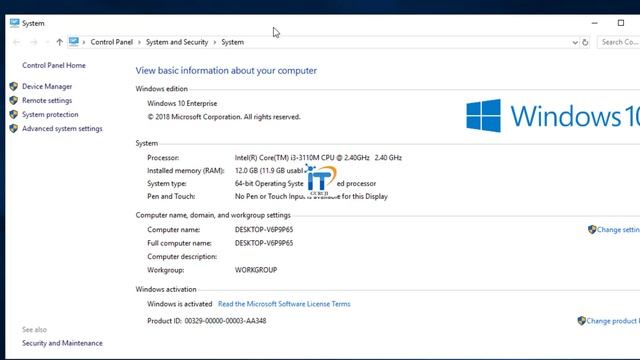Click the processor value Intel Core i3-3110M
This screenshot has width=640, height=360.
(x=318, y=158)
